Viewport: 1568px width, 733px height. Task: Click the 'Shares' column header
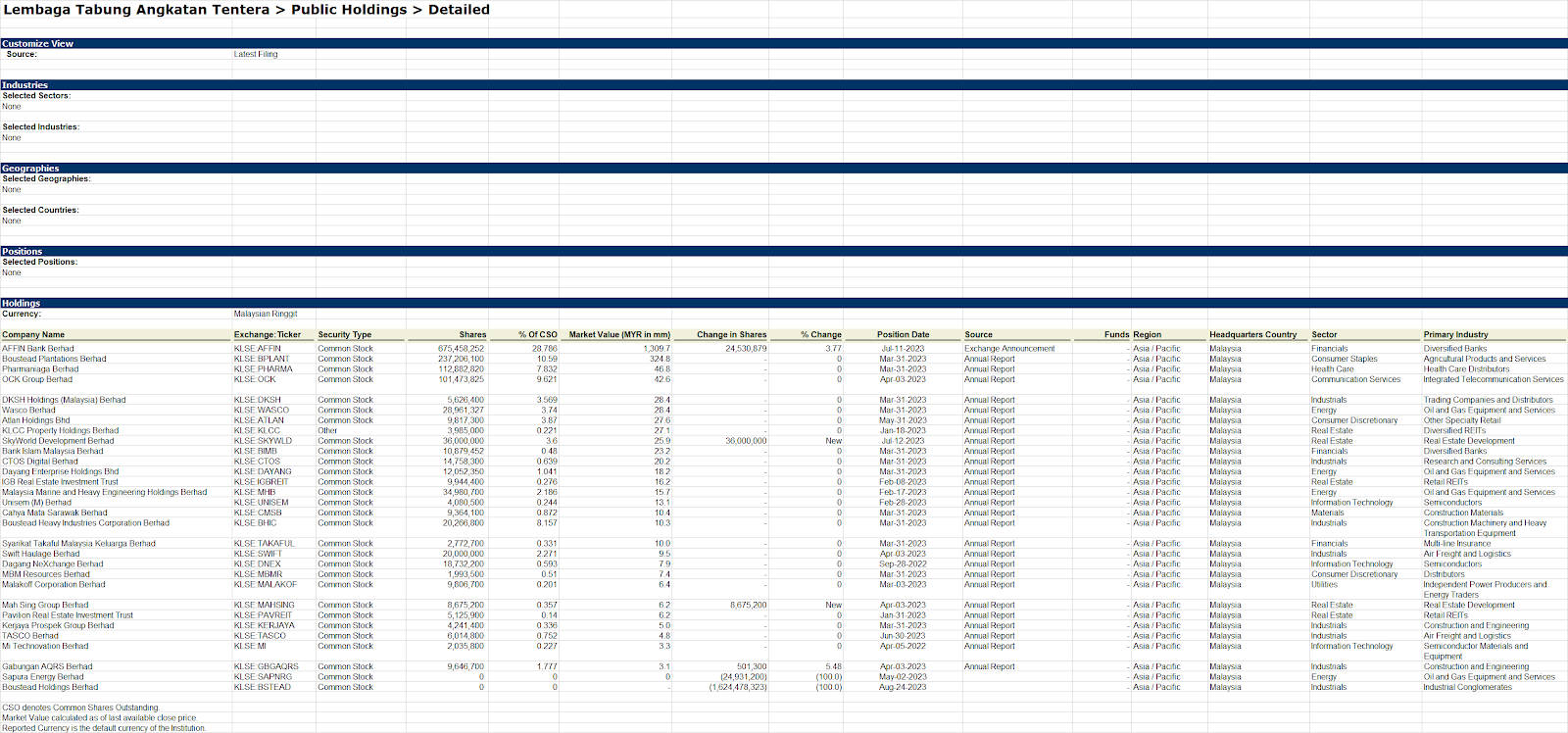coord(472,335)
